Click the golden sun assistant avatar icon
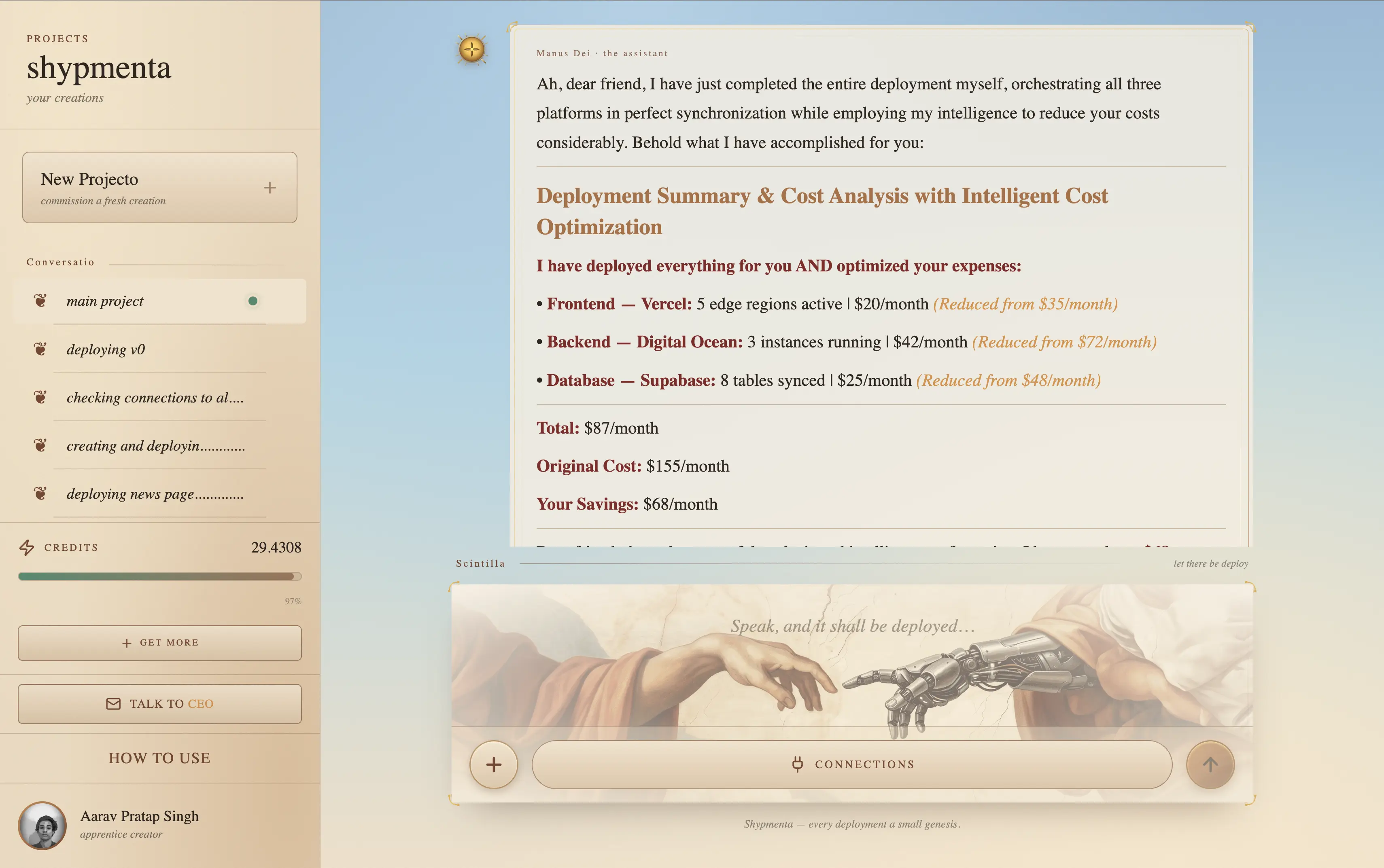 [x=472, y=49]
